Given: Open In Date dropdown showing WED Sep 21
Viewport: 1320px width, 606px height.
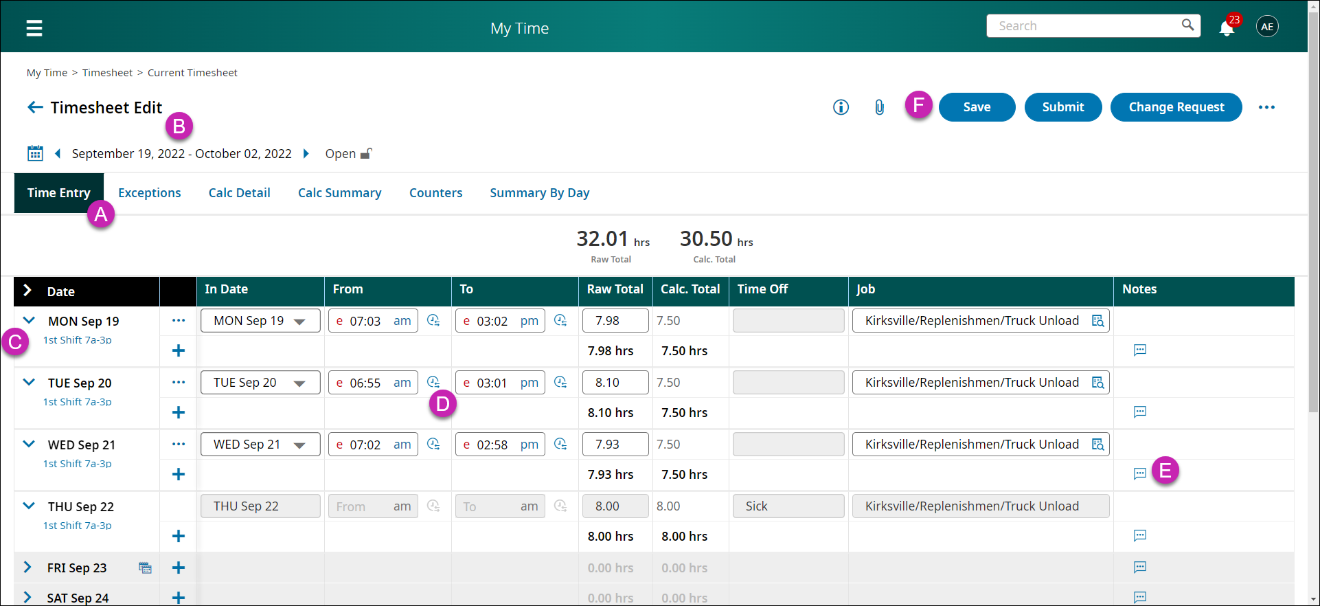Looking at the screenshot, I should (x=261, y=444).
